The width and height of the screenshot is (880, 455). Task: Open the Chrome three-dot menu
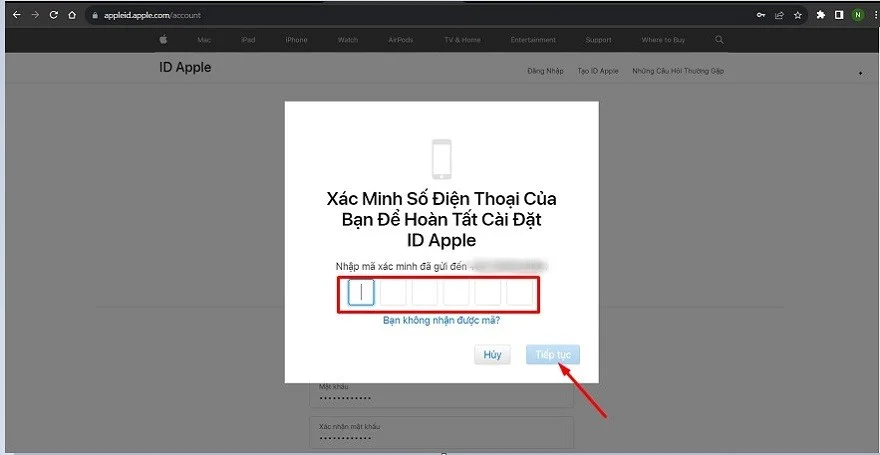tap(876, 15)
